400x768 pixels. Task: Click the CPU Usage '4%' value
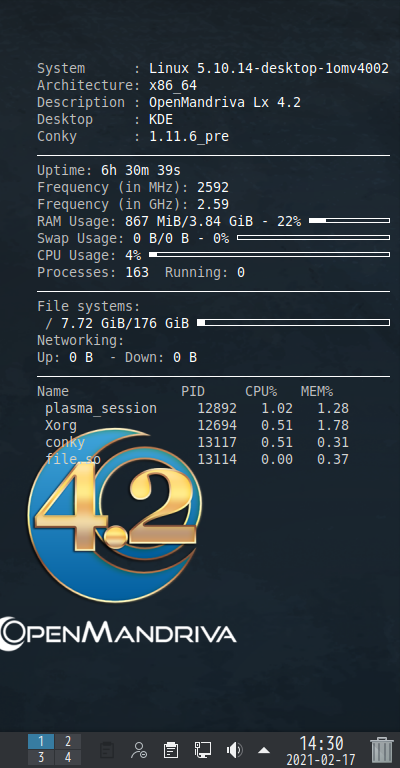tap(133, 255)
